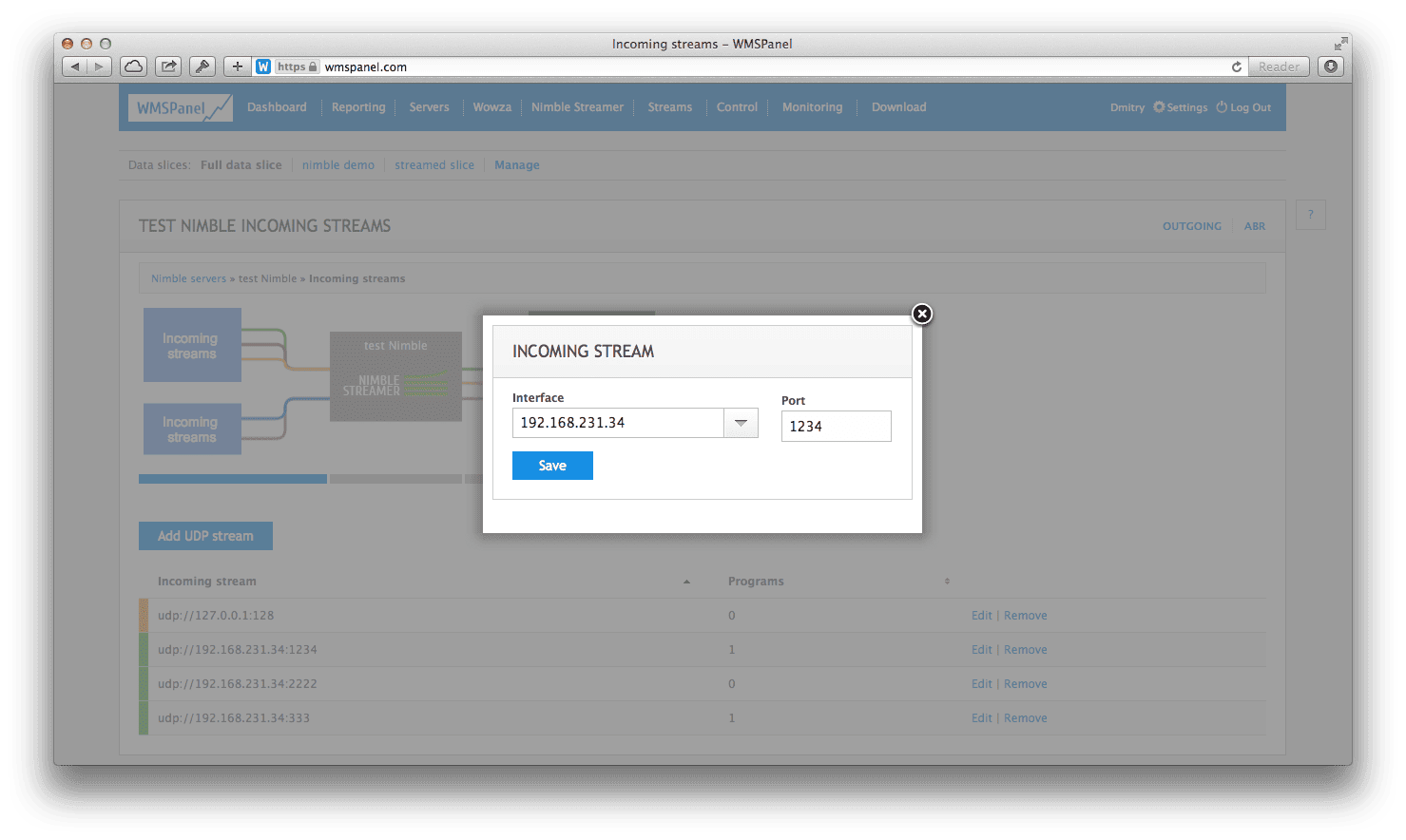The image size is (1406, 840).
Task: Click the lower Incoming streams diagram block
Action: click(x=192, y=429)
